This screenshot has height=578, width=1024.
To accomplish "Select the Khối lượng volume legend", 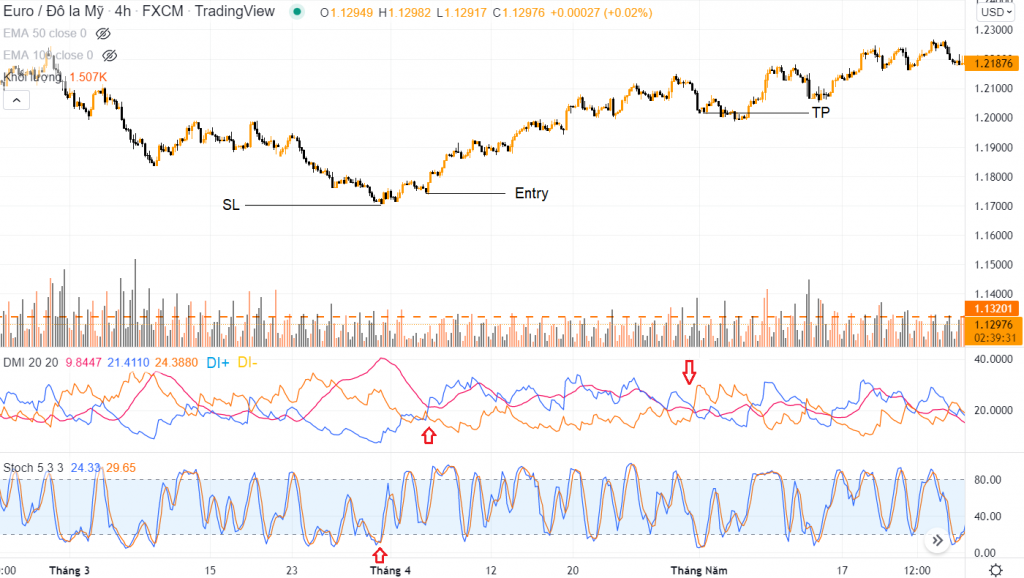I will [33, 77].
